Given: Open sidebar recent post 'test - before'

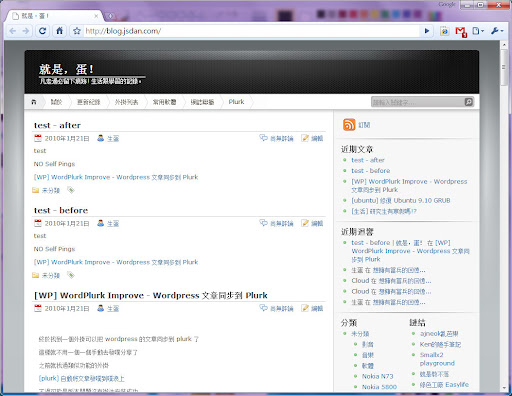Looking at the screenshot, I should coord(371,171).
